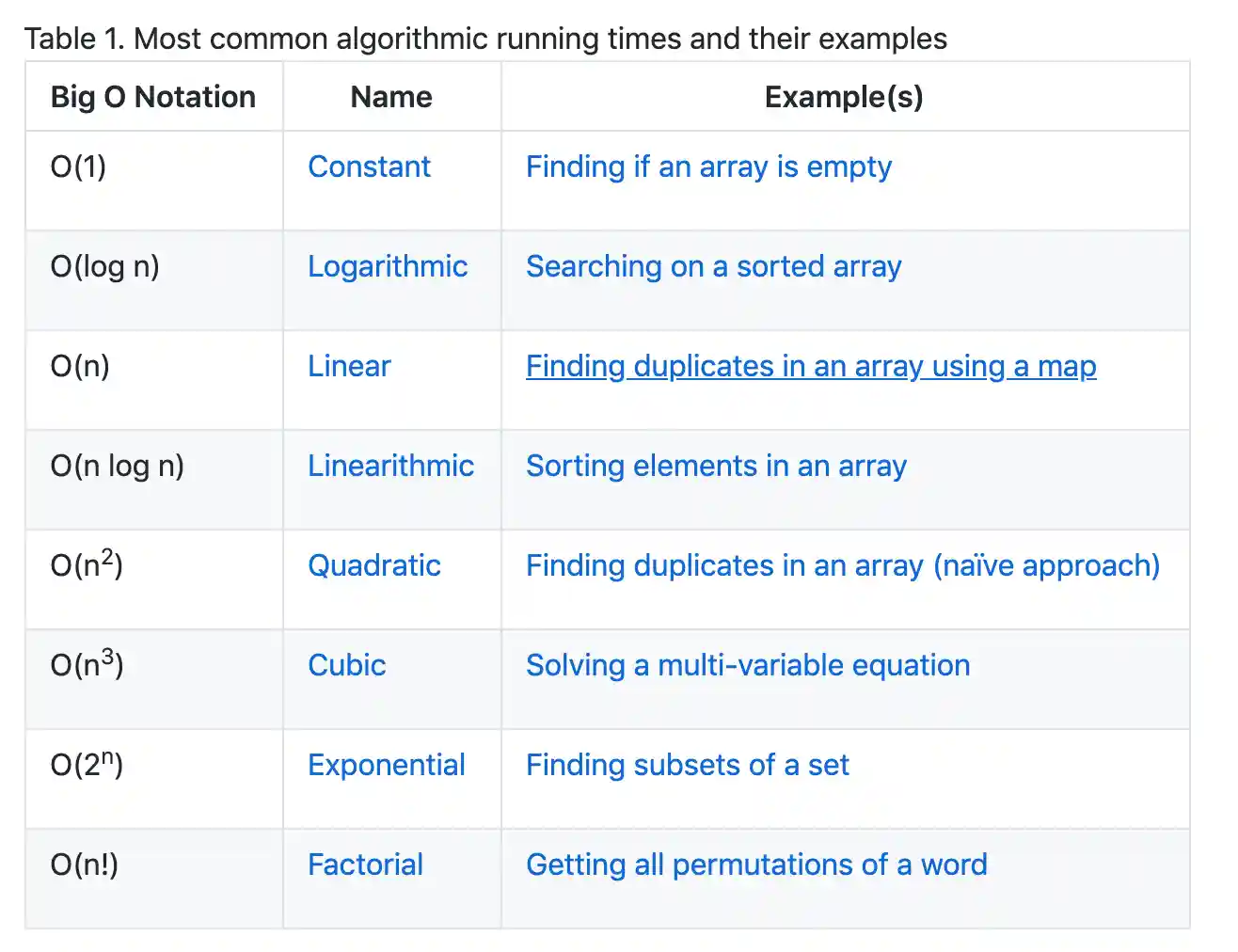Follow the Factorial link
Viewport: 1238px width, 952px height.
365,865
